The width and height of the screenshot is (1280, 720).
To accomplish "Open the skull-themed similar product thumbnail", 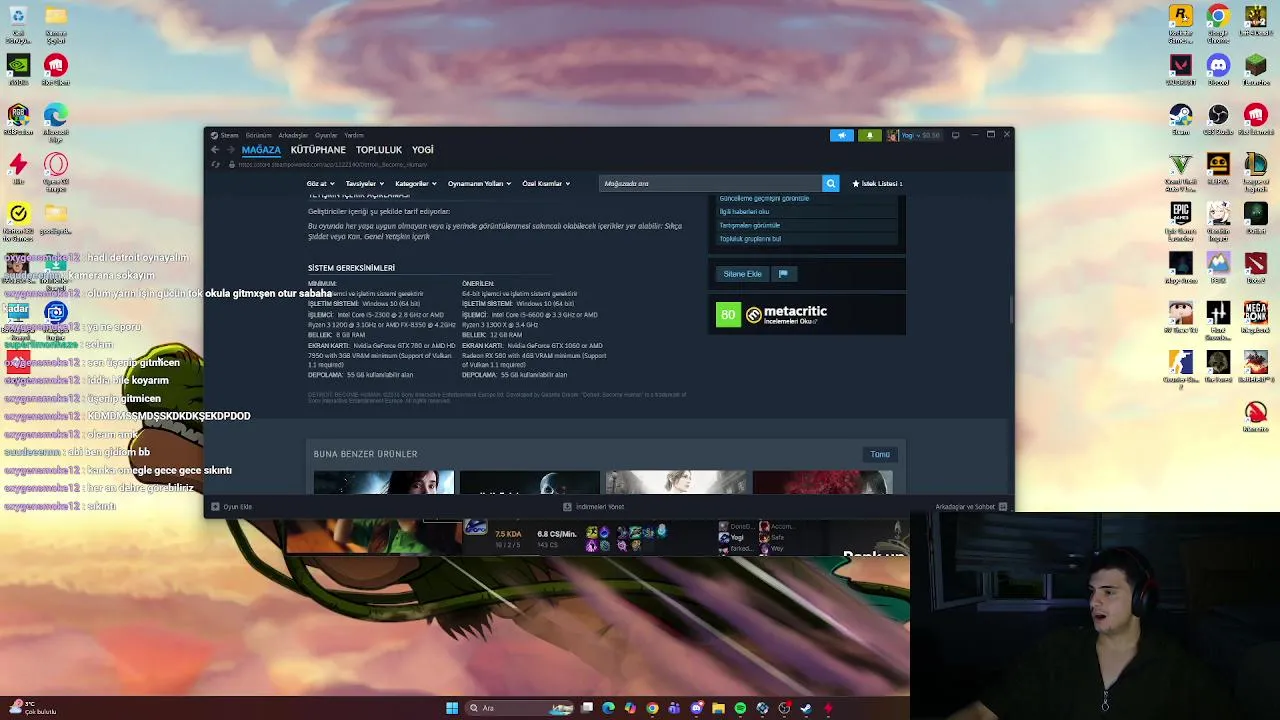I will (530, 482).
